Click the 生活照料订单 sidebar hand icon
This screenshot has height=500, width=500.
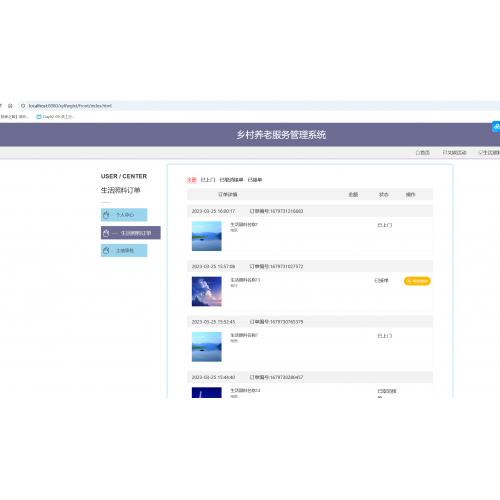click(x=106, y=233)
